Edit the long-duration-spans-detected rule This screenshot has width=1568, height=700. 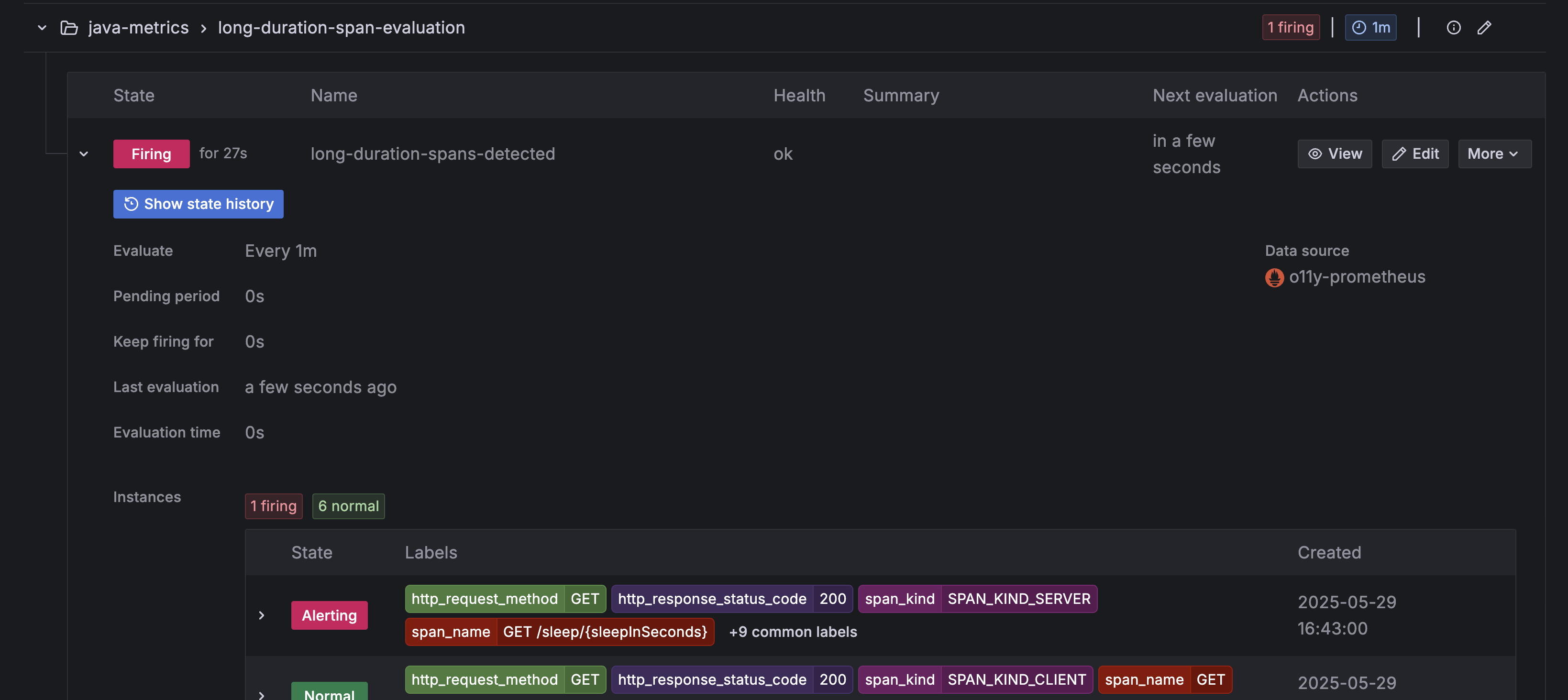(1414, 154)
